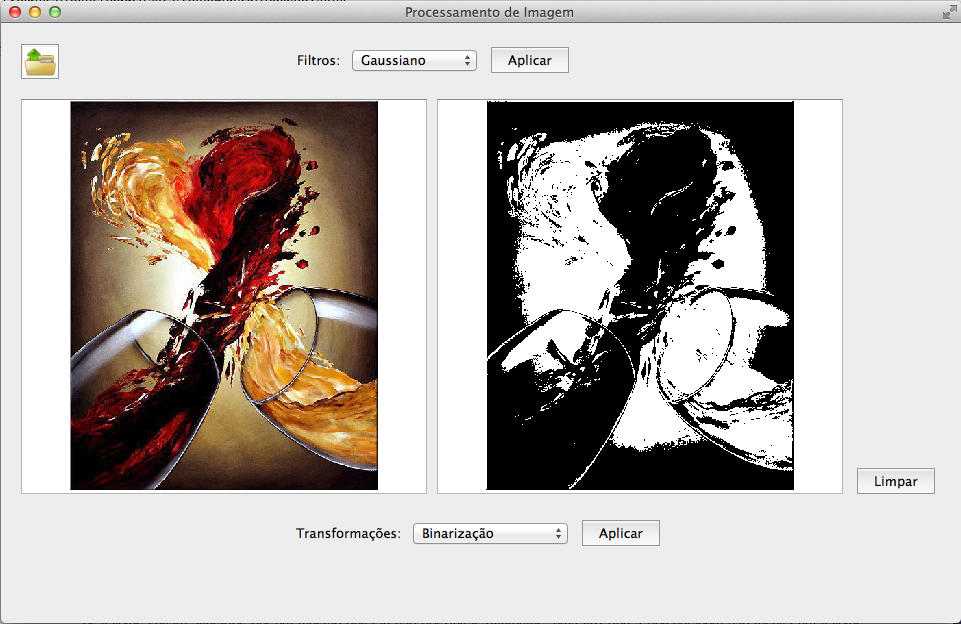Image resolution: width=961 pixels, height=624 pixels.
Task: Click Aplicar next to Transformações
Action: (620, 533)
